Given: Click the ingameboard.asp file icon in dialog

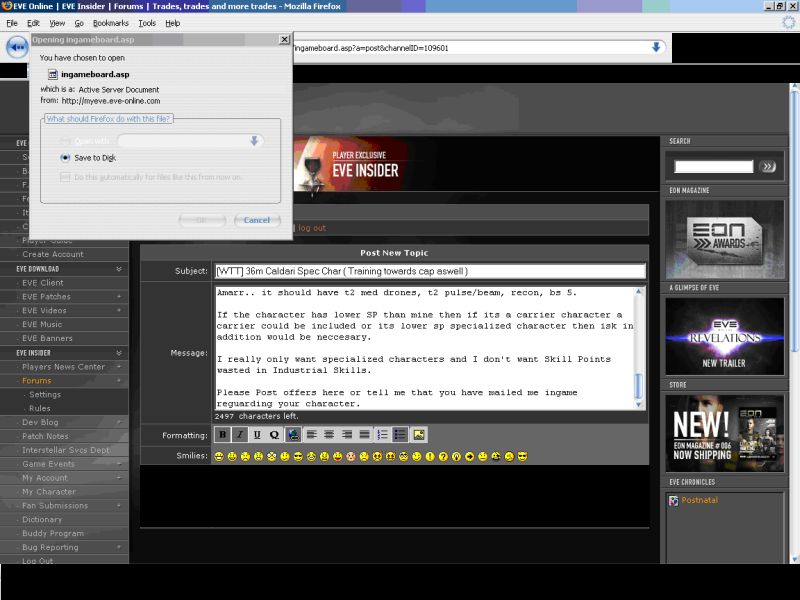Looking at the screenshot, I should tap(53, 74).
